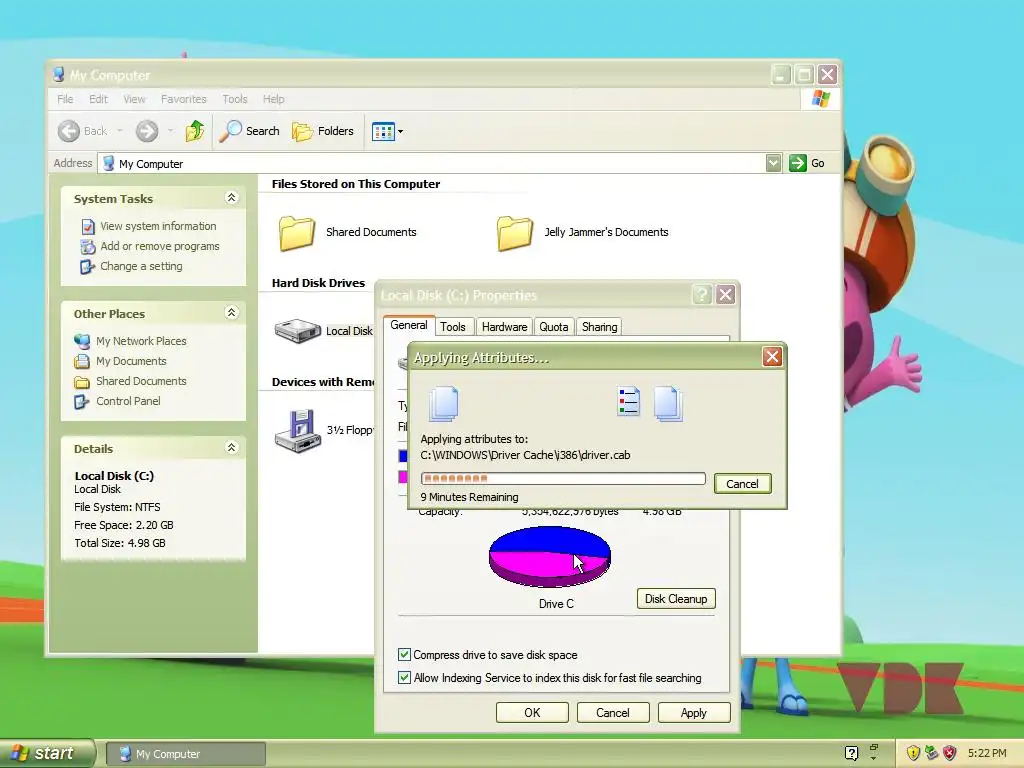The image size is (1024, 768).
Task: Click Add or remove programs link
Action: [159, 246]
